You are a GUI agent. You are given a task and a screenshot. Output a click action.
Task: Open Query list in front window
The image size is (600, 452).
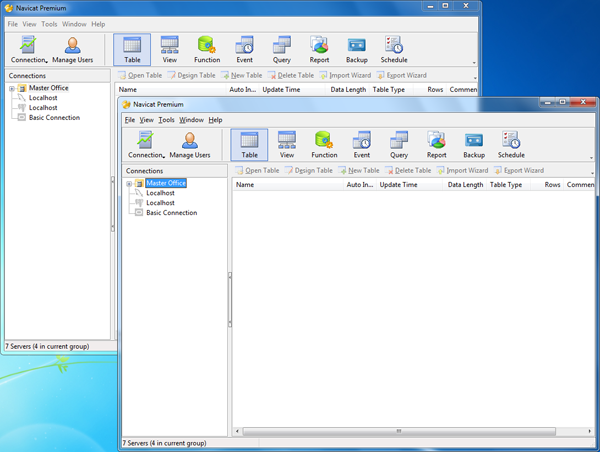click(x=399, y=145)
